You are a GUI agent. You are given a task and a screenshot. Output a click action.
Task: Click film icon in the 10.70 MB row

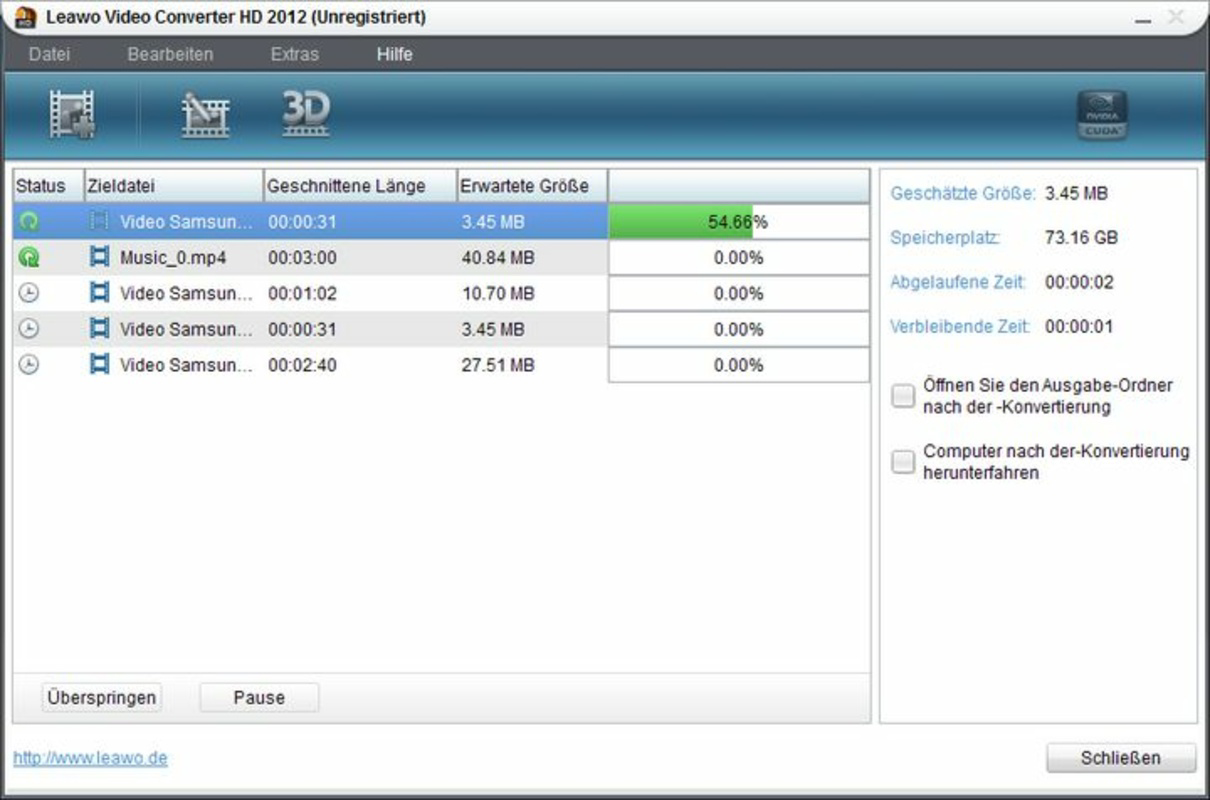coord(99,293)
